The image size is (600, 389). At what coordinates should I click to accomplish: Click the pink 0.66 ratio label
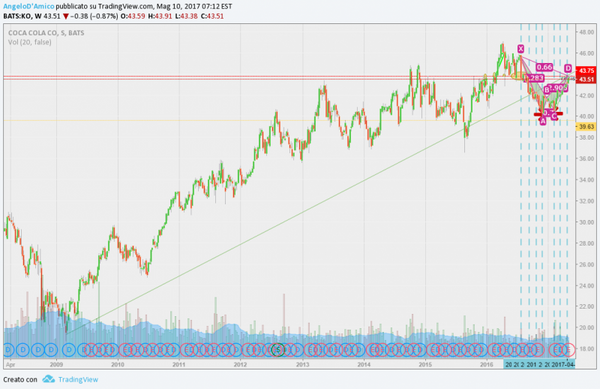[x=544, y=67]
